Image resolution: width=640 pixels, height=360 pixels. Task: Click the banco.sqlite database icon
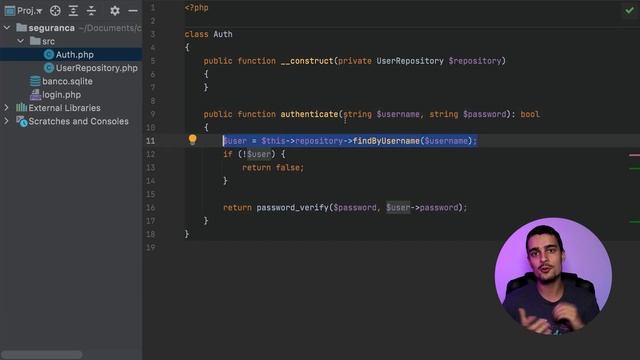click(x=35, y=81)
